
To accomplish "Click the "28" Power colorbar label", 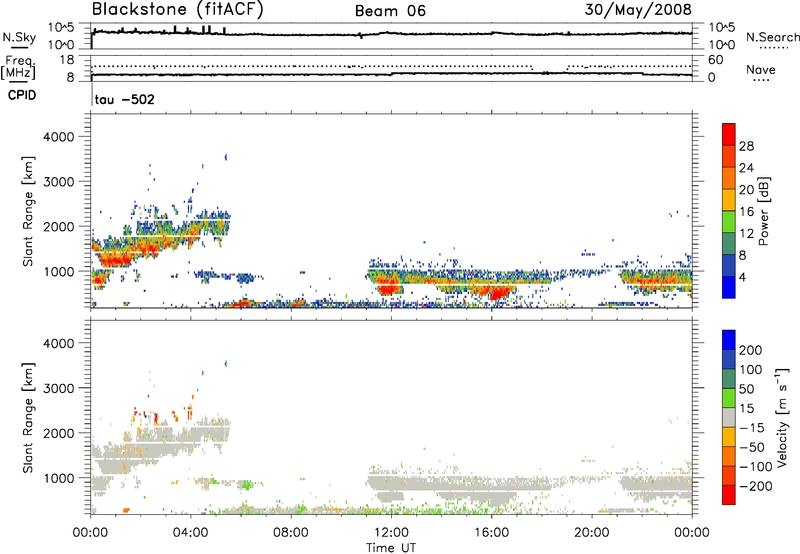I will [746, 146].
